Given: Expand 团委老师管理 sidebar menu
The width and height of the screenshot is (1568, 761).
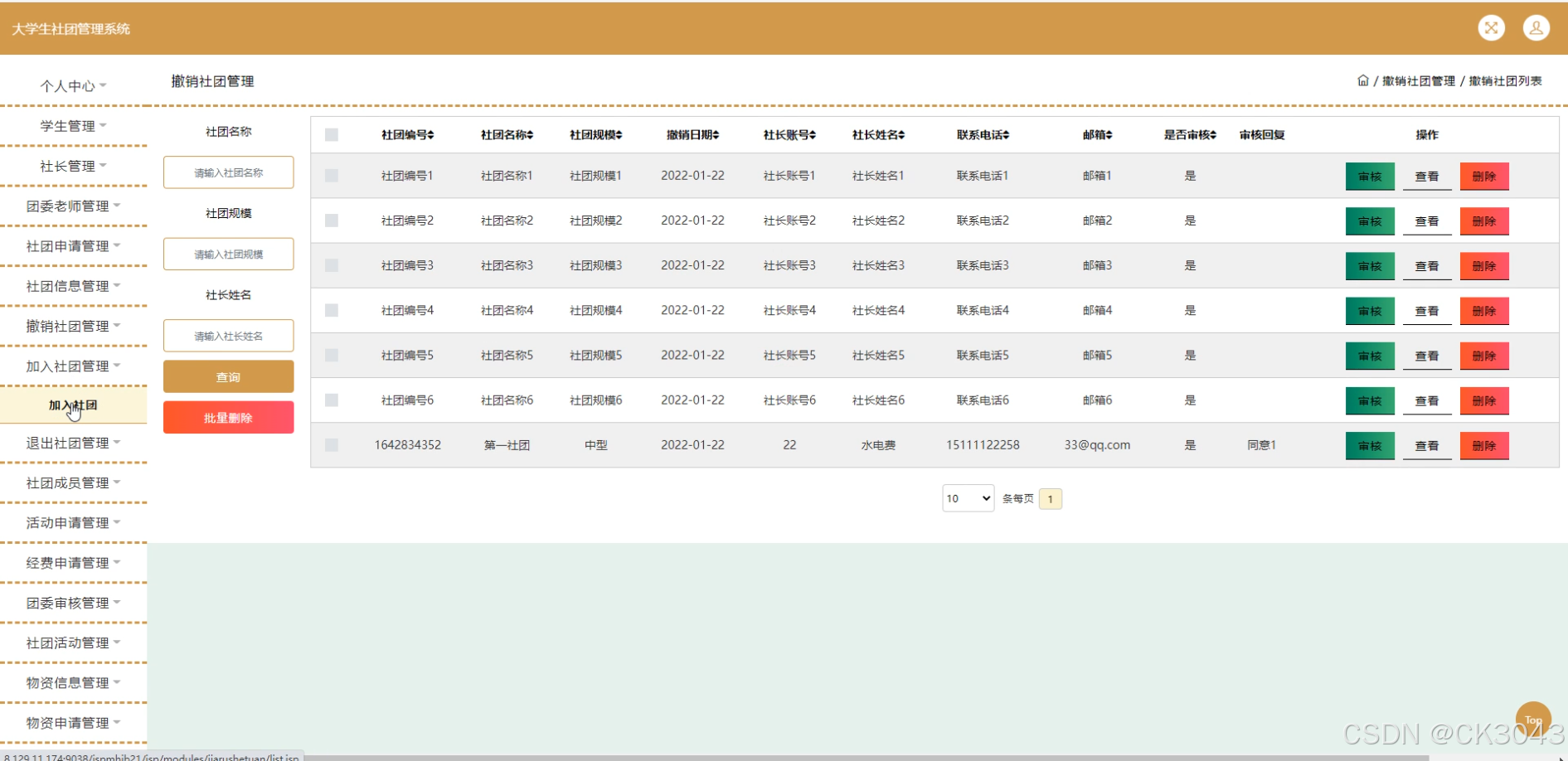Looking at the screenshot, I should tap(73, 206).
